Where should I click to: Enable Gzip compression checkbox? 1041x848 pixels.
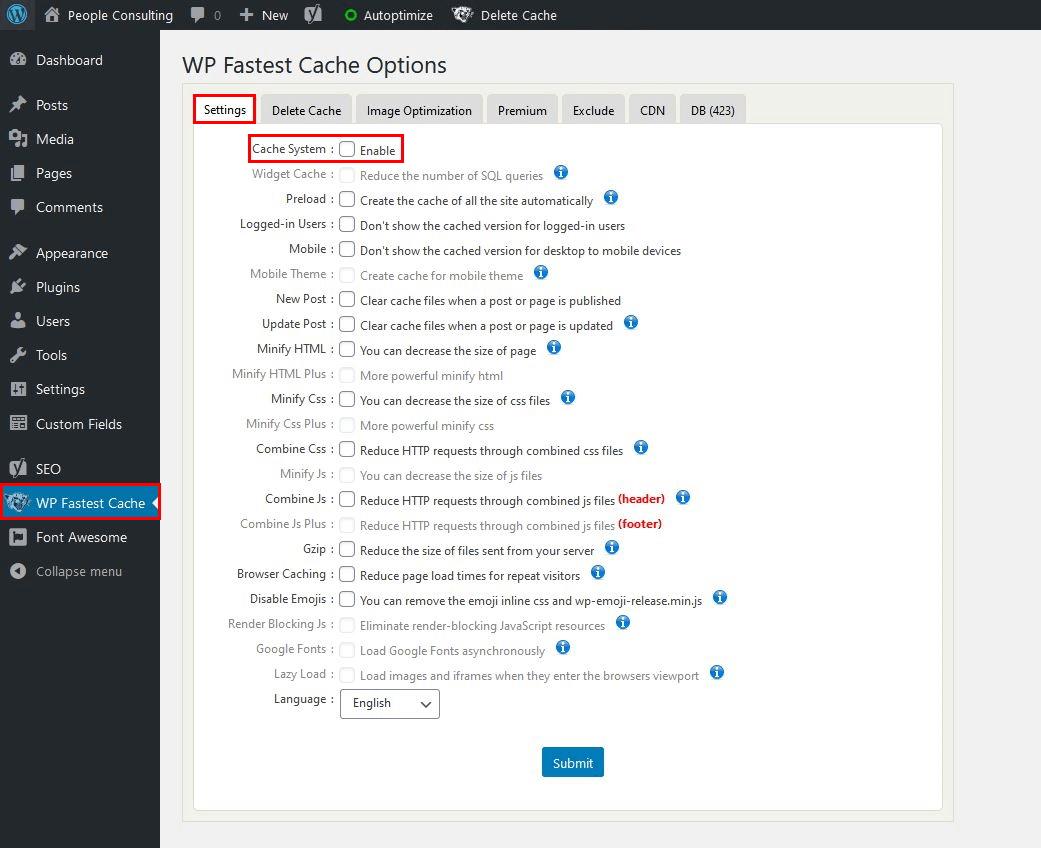point(346,549)
